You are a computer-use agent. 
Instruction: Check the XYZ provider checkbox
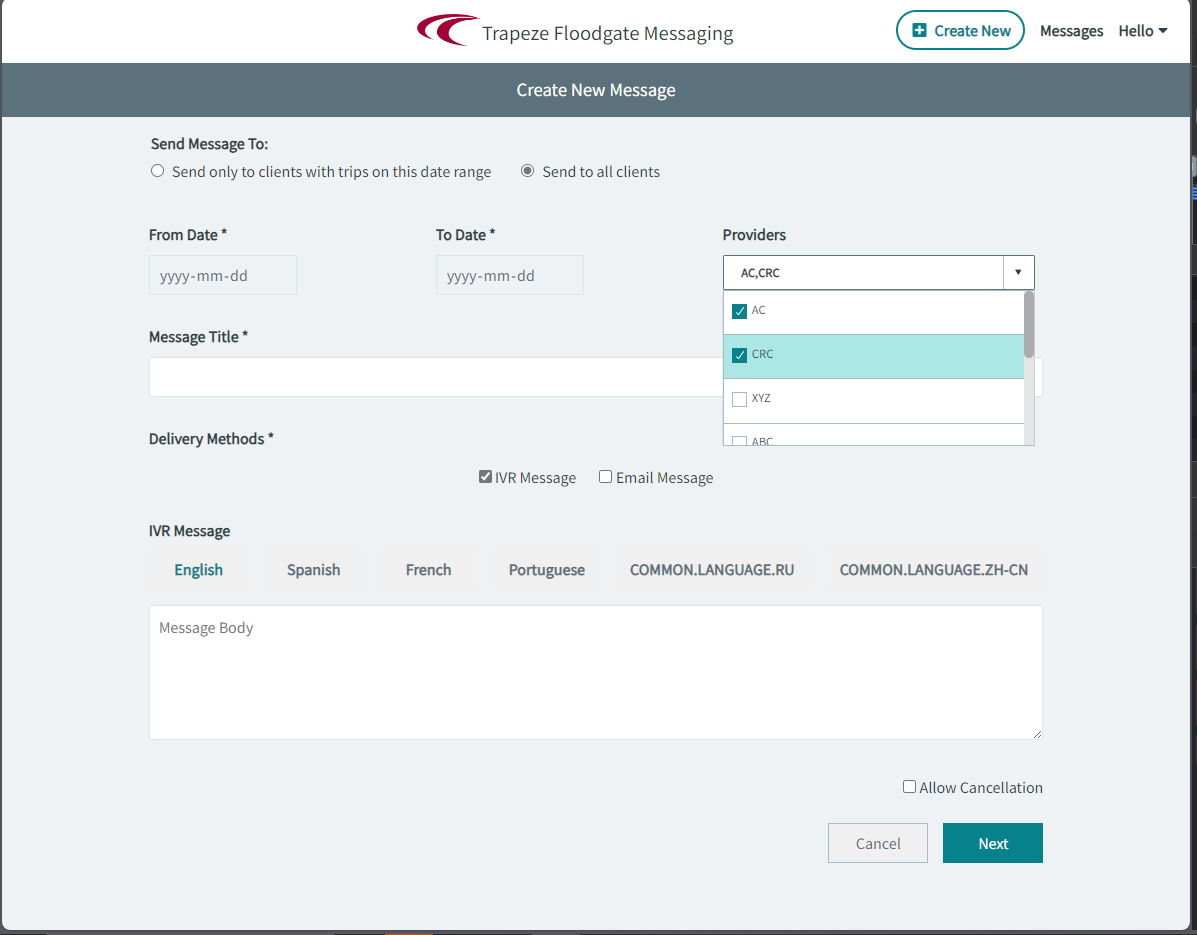739,398
